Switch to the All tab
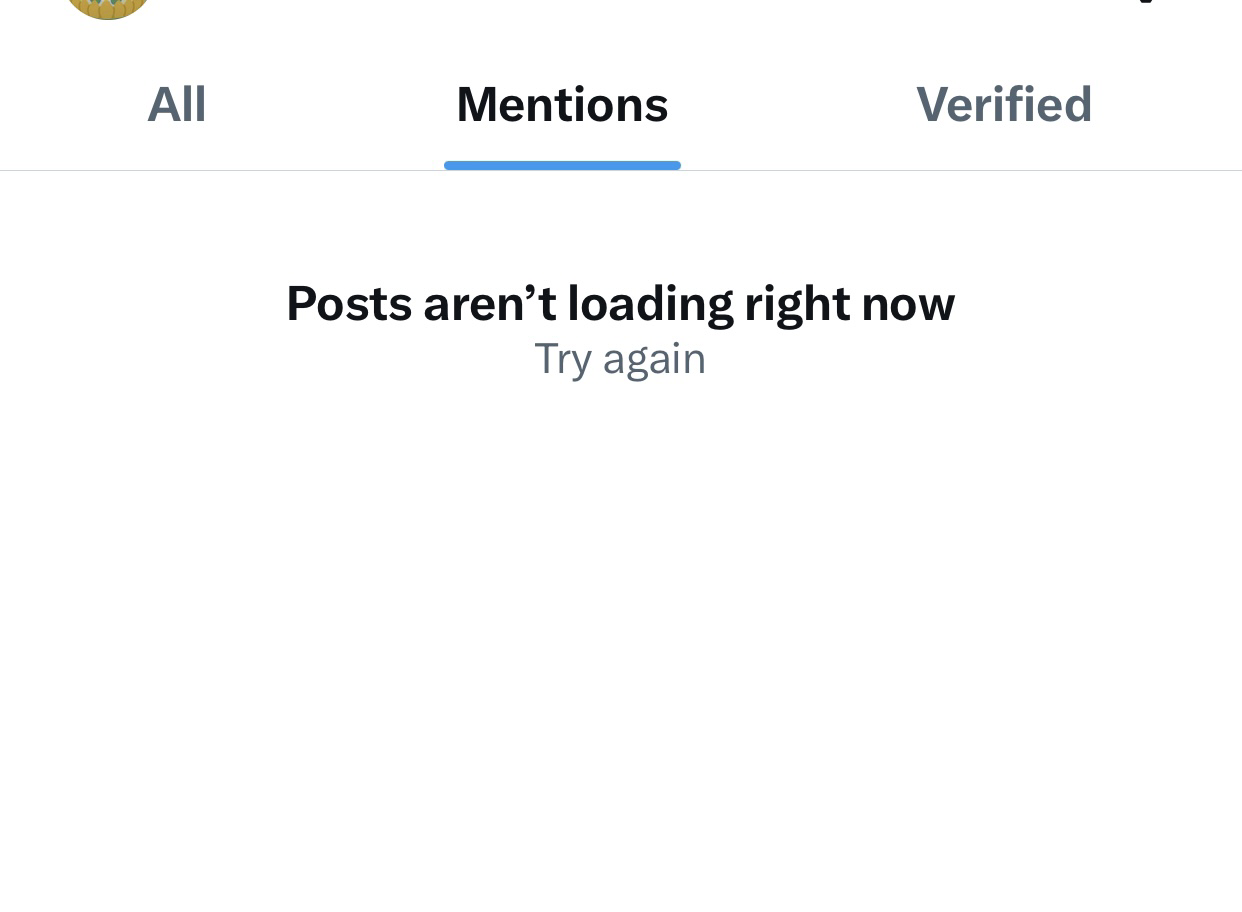Viewport: 1242px width, 912px height. (x=177, y=105)
